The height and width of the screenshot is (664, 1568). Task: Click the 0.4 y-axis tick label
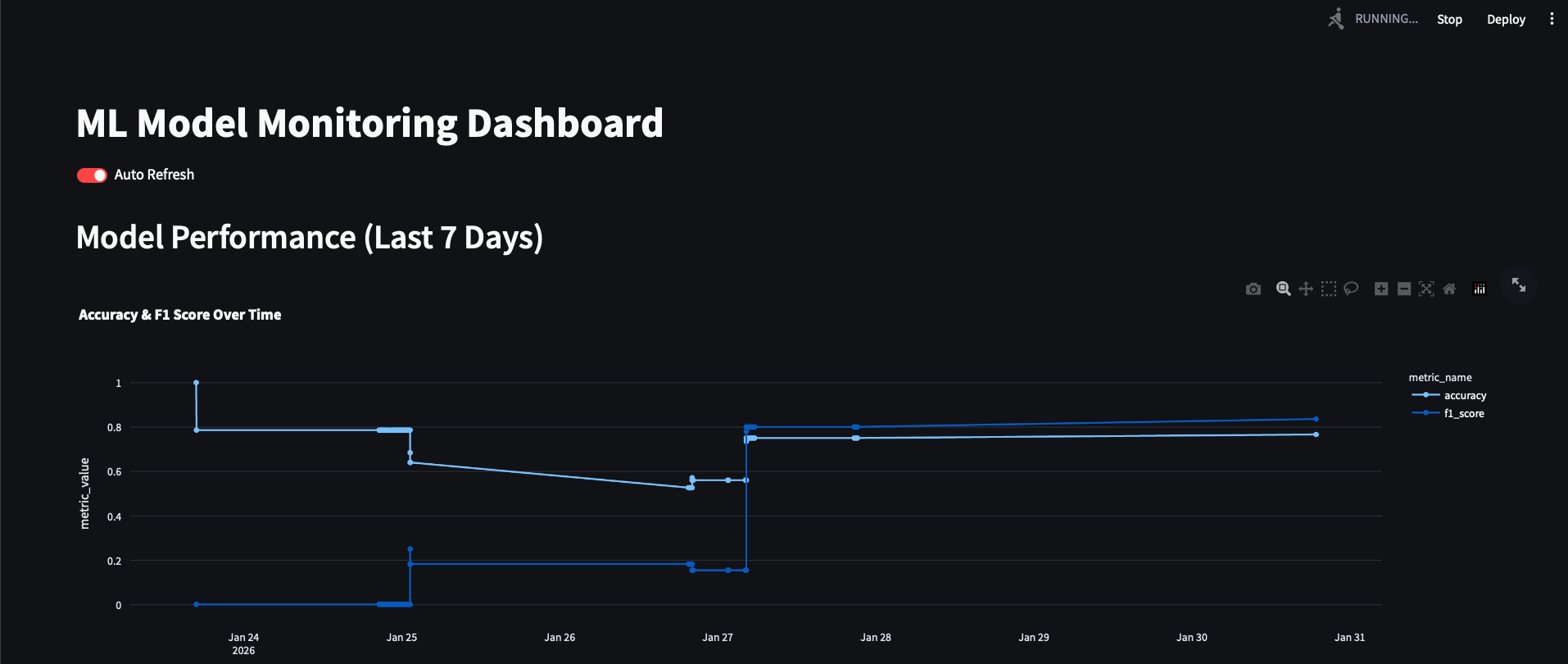[x=114, y=516]
